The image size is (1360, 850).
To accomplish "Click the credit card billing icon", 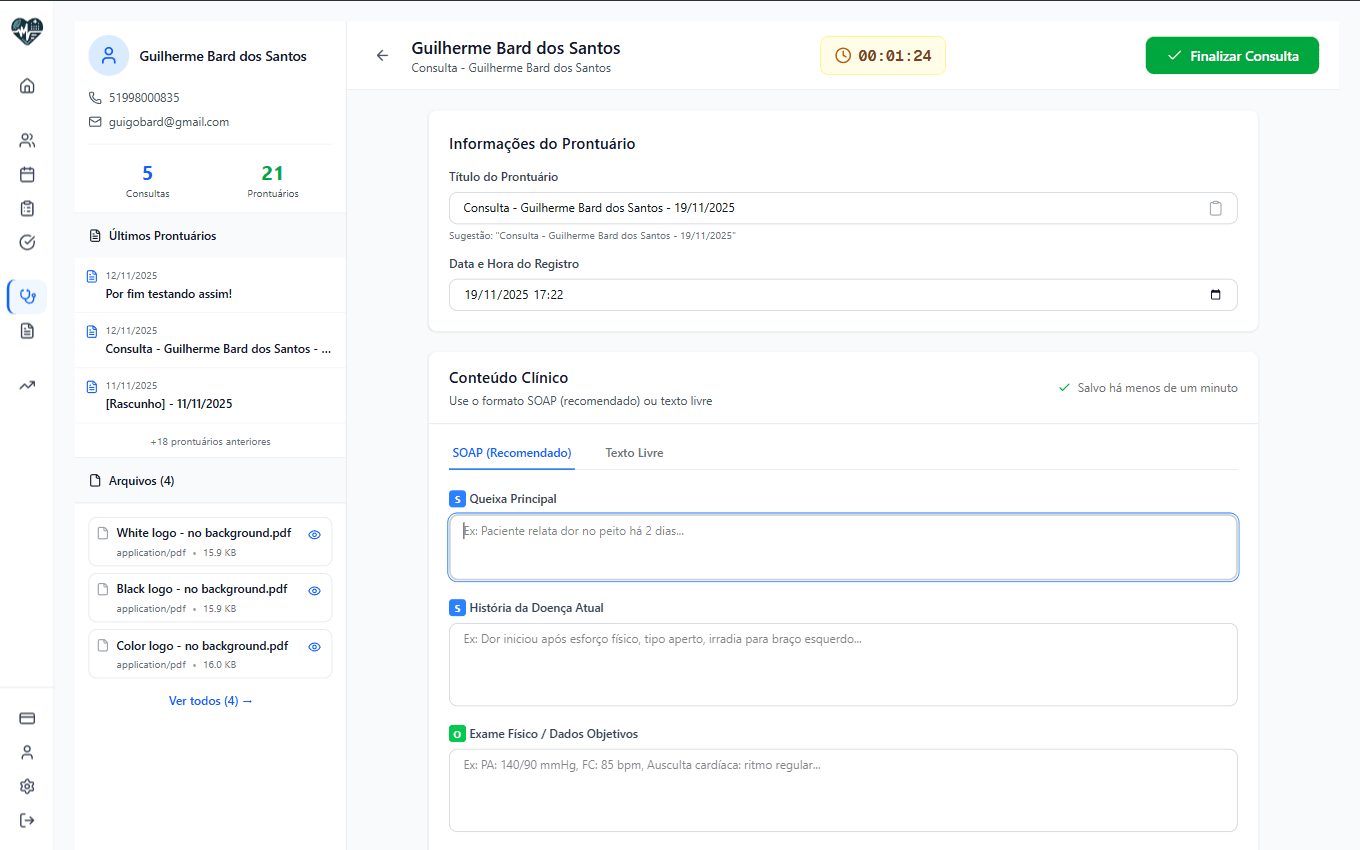I will pos(27,718).
